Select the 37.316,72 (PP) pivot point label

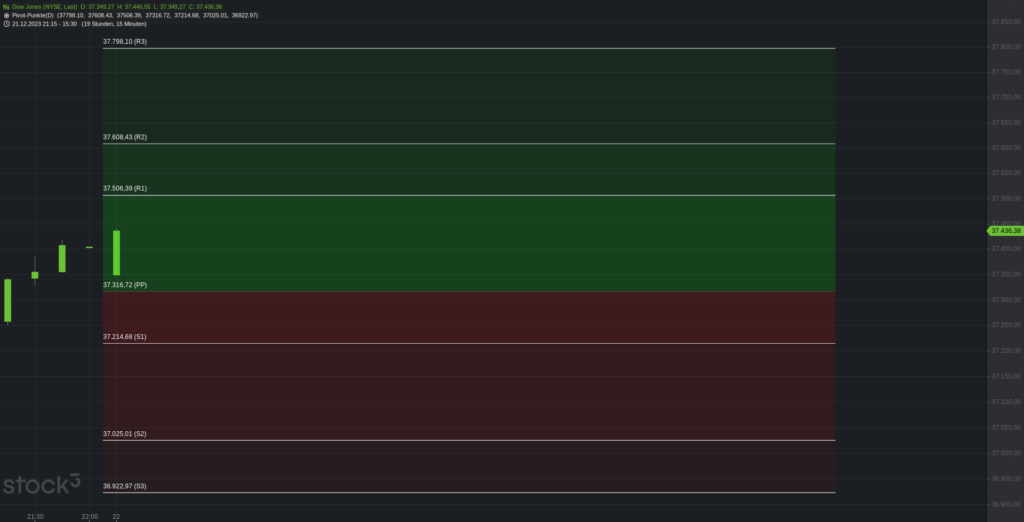(125, 285)
